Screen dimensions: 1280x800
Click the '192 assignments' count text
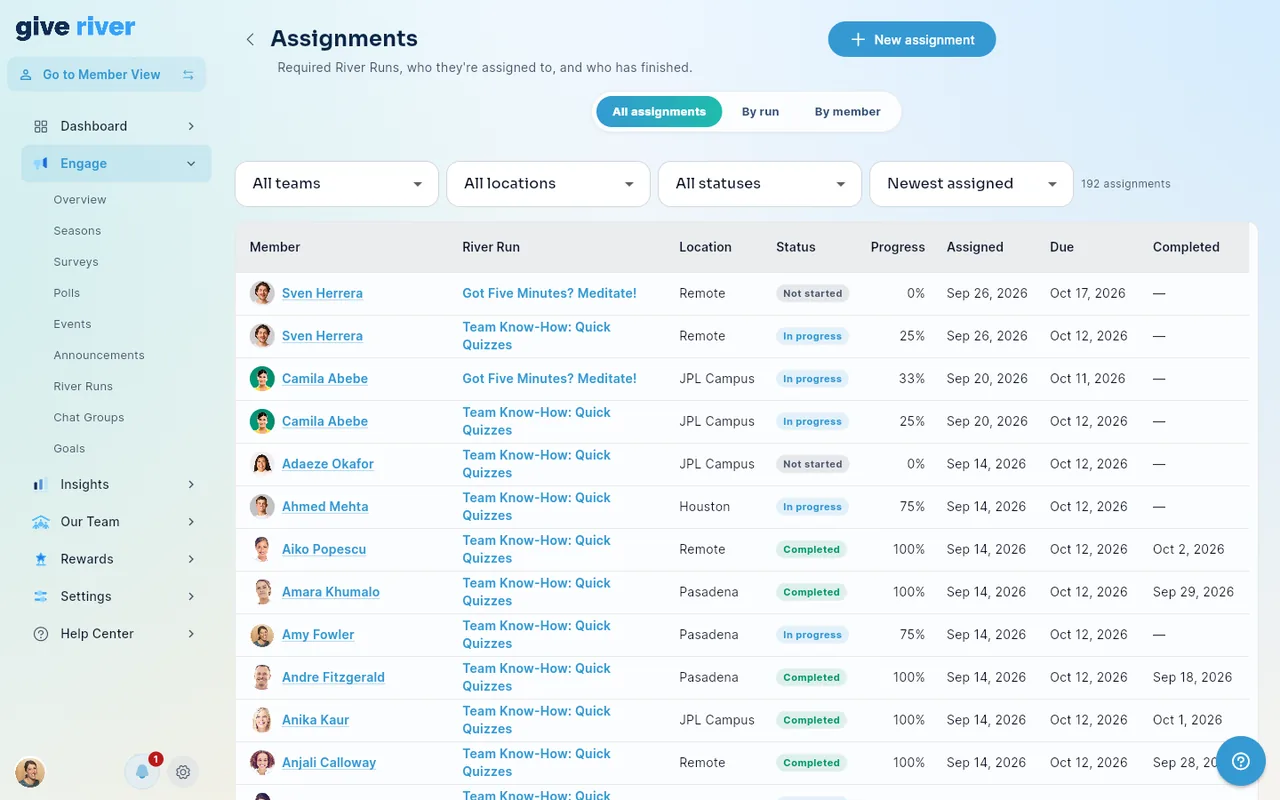[x=1126, y=184]
